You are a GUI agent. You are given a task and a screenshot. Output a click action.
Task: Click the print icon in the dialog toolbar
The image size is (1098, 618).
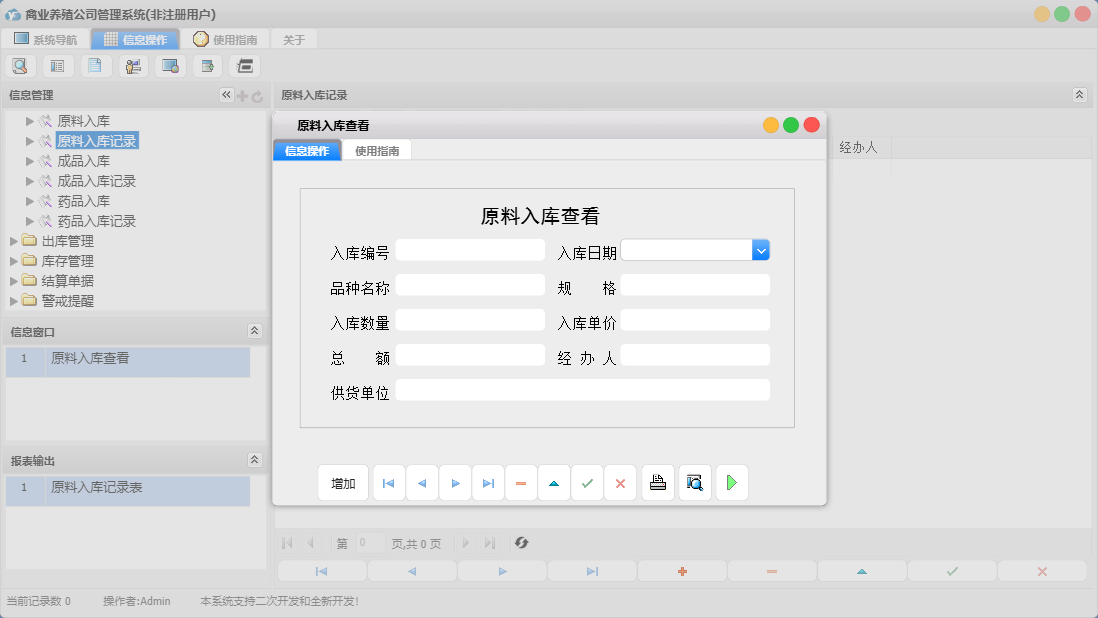(657, 482)
